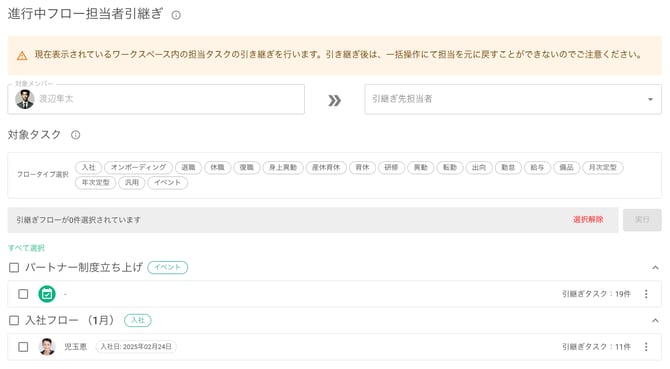Click the 入社フロー（1月） flow title
670x369 pixels.
(x=71, y=320)
